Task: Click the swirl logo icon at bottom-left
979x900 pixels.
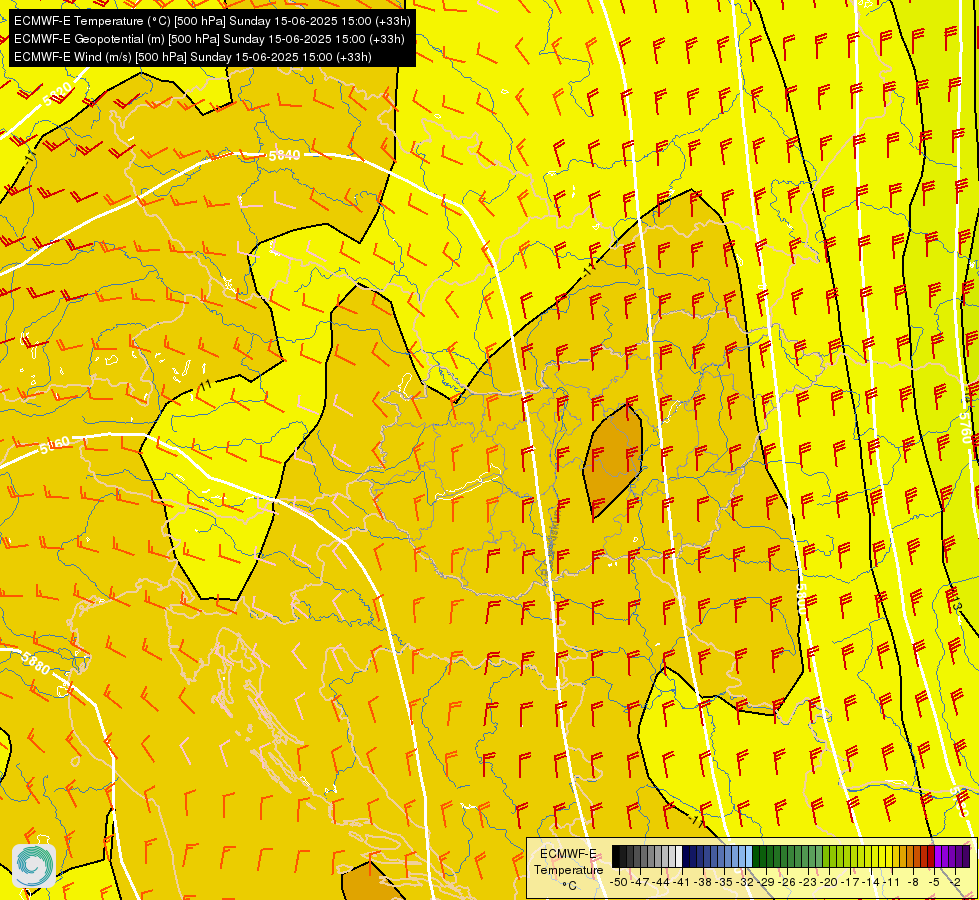Action: (34, 866)
